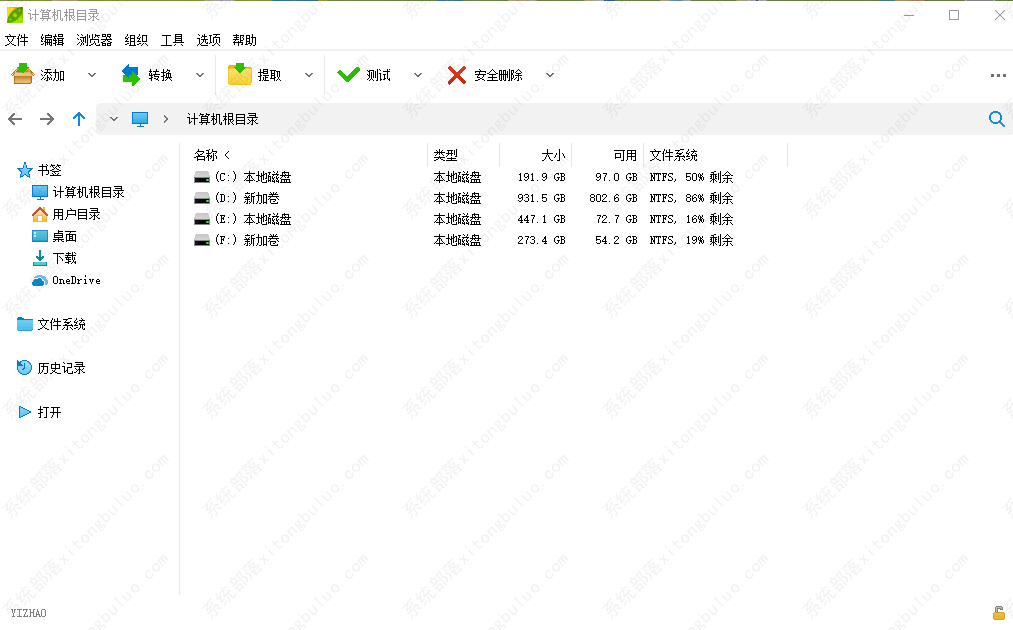Maximize the PeaZip window
Screen dimensions: 1013x630
(954, 15)
